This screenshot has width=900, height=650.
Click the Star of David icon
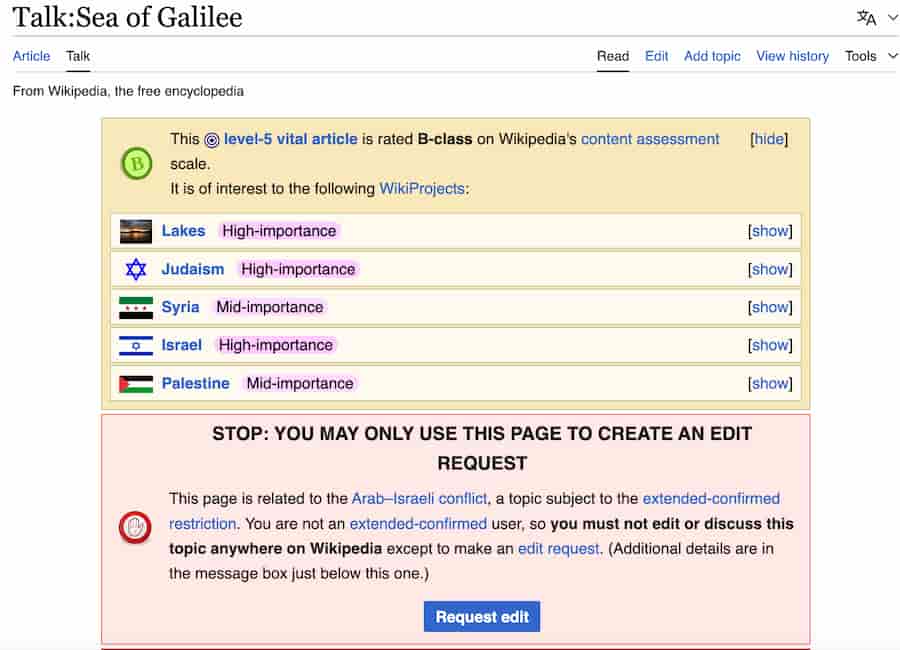pos(136,269)
